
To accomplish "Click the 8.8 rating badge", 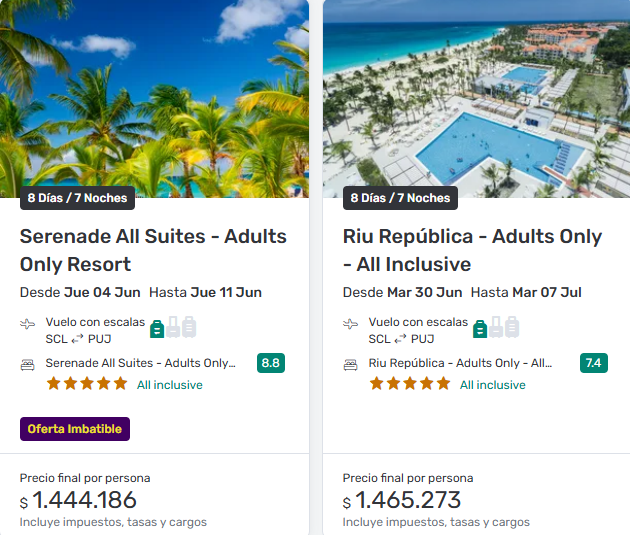I will click(270, 363).
